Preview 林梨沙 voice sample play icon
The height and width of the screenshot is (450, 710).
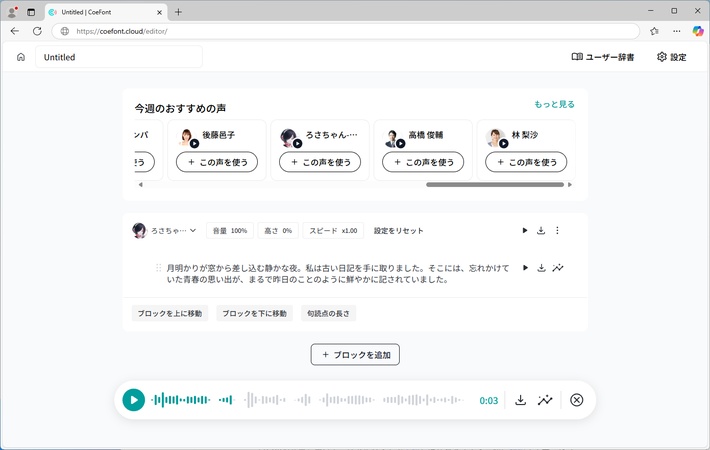pyautogui.click(x=504, y=144)
